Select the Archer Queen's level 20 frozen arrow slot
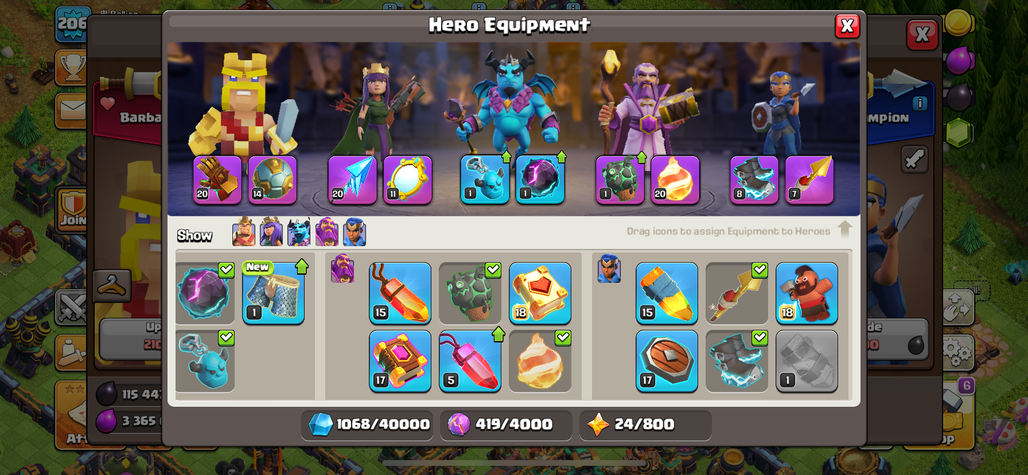The width and height of the screenshot is (1028, 475). 352,180
